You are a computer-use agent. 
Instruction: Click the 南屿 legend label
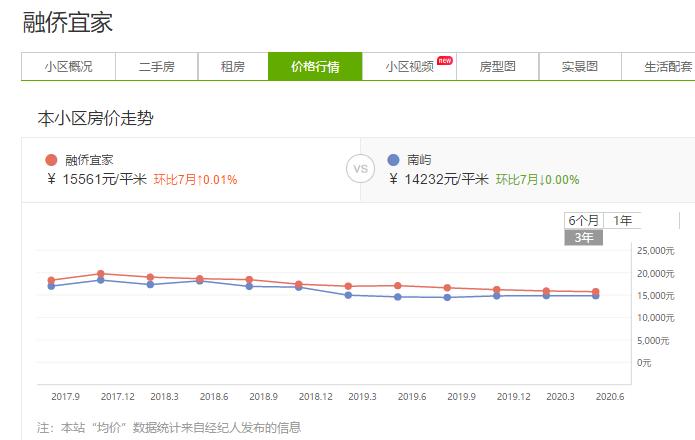pos(419,160)
